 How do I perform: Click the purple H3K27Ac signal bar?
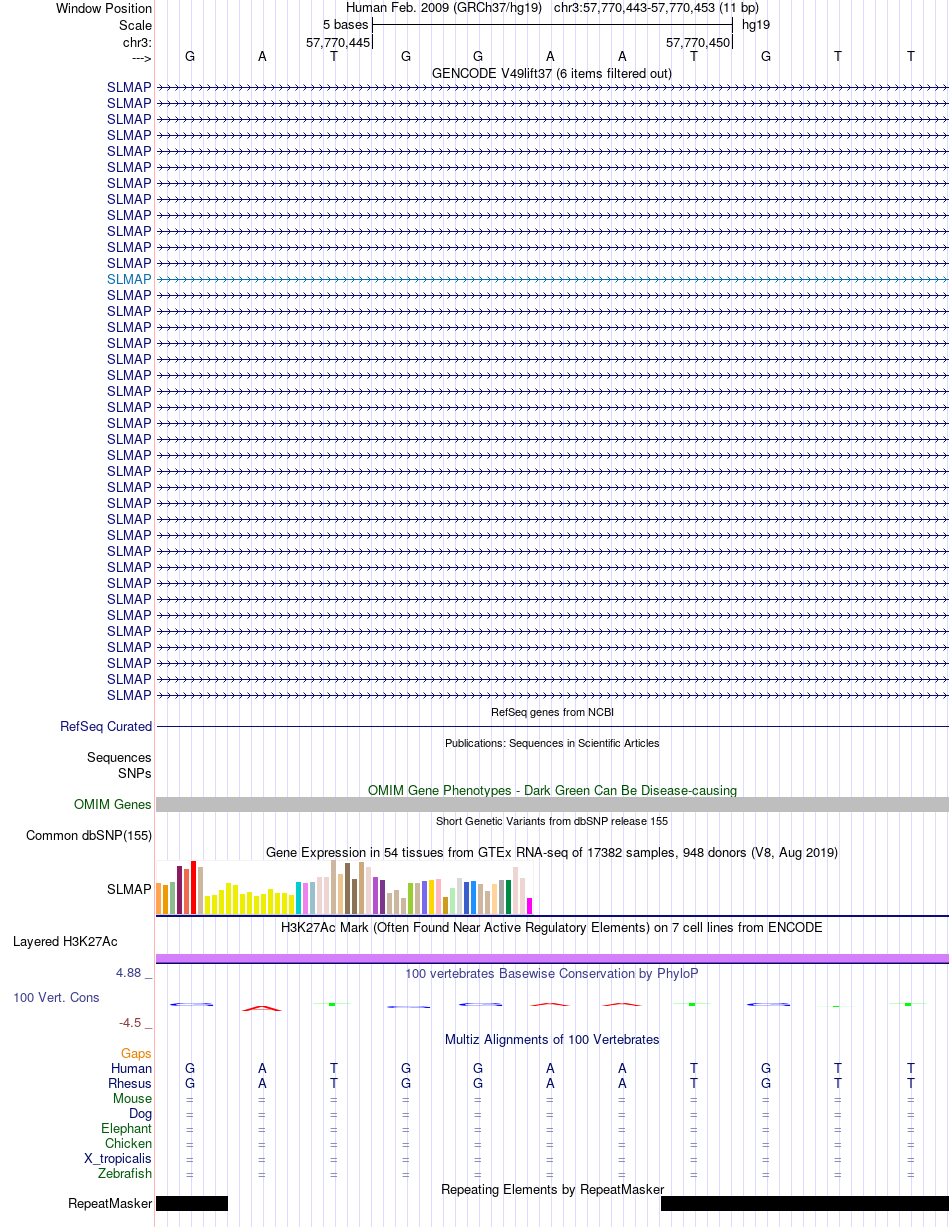point(552,958)
